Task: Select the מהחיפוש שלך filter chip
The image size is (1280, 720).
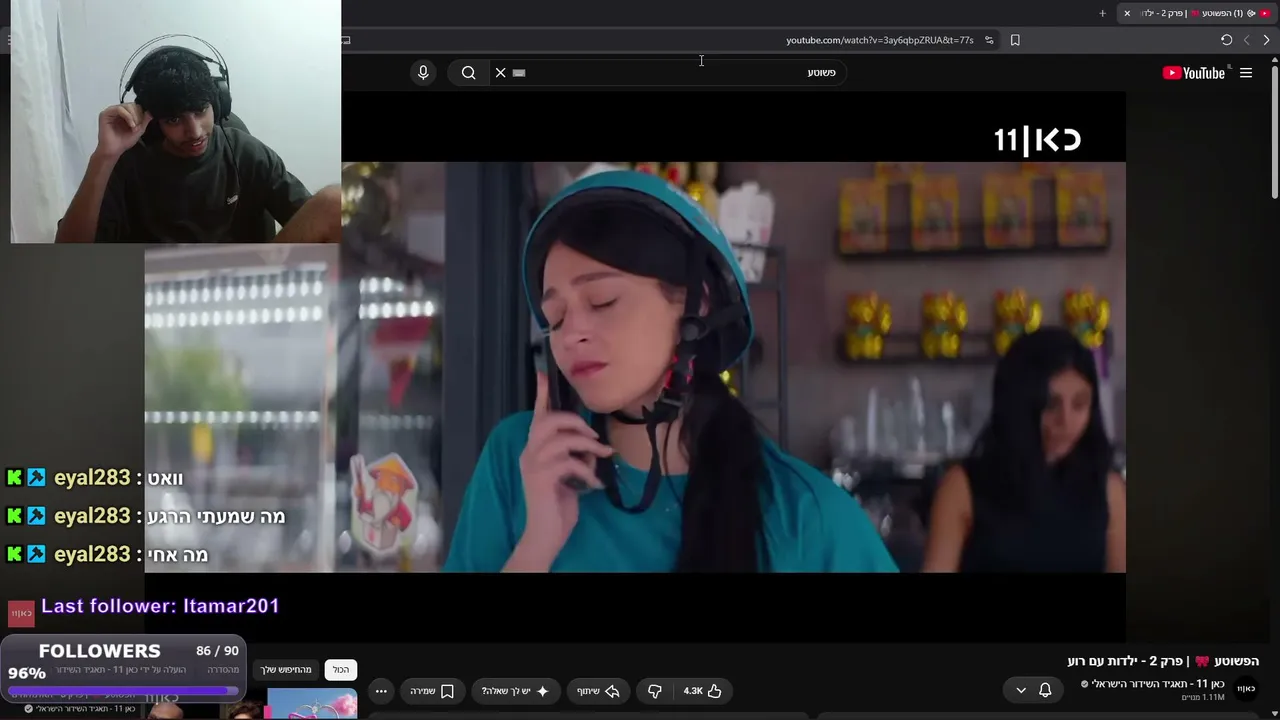Action: 287,669
